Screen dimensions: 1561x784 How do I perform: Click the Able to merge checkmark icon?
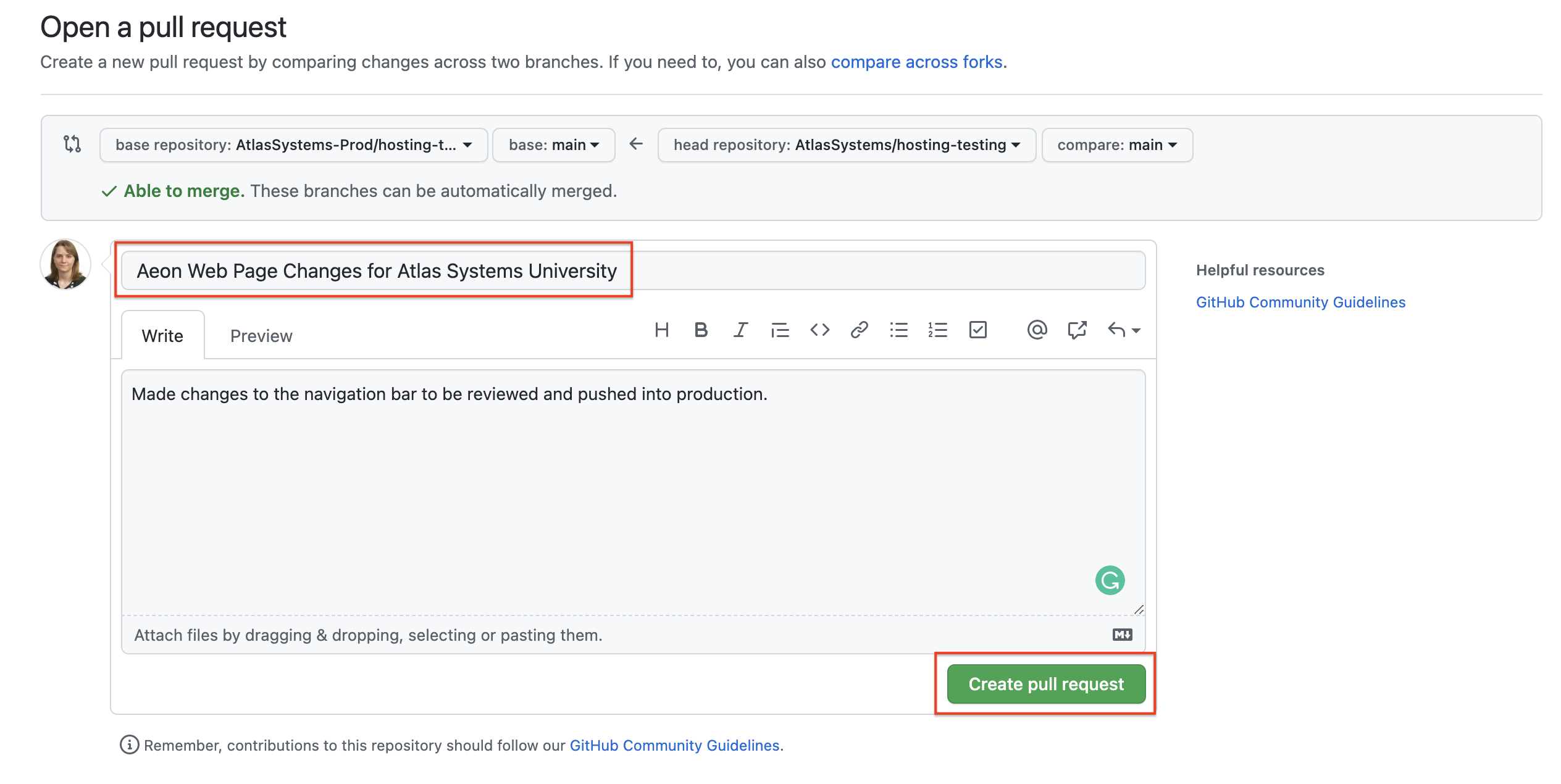point(109,191)
